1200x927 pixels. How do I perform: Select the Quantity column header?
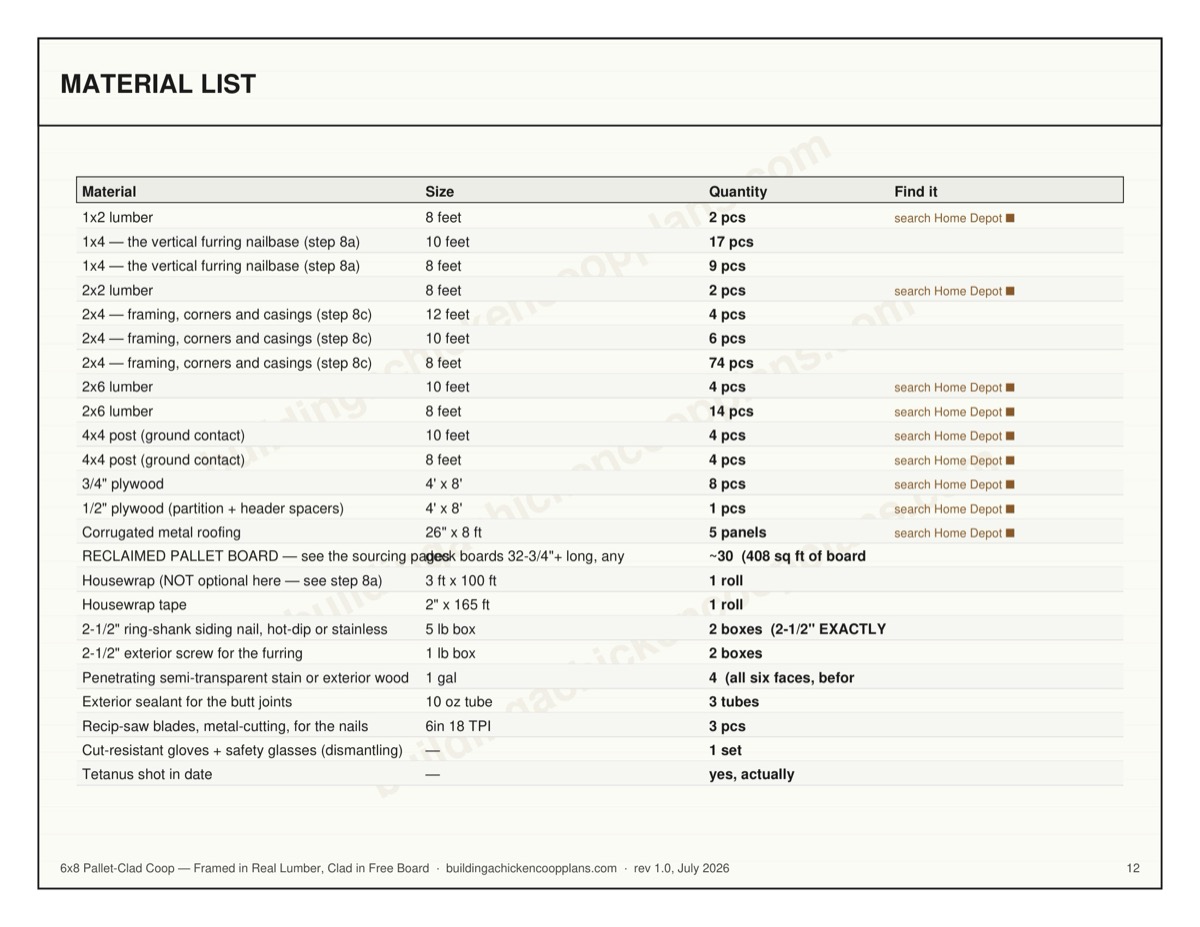pyautogui.click(x=738, y=191)
